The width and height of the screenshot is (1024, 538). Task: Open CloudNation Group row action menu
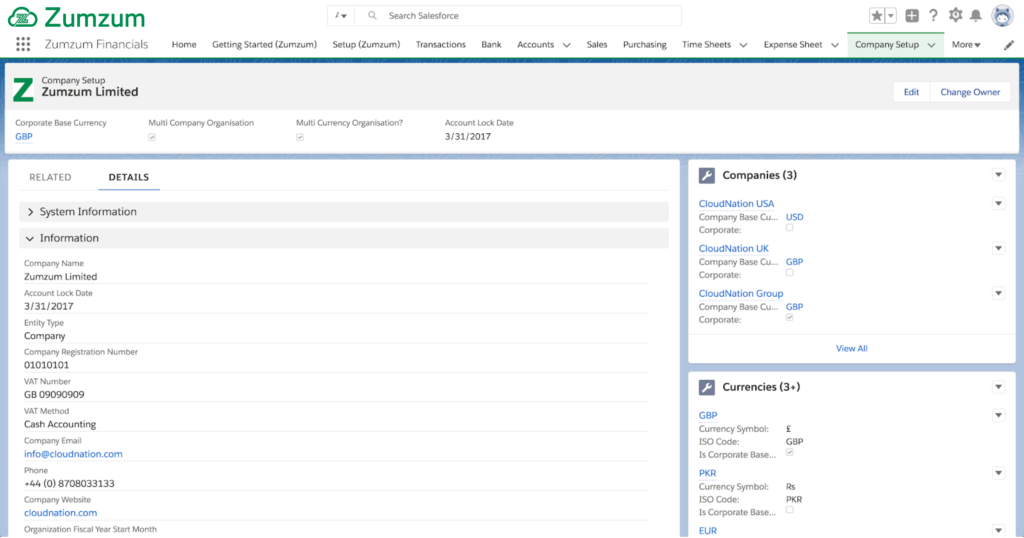(999, 293)
